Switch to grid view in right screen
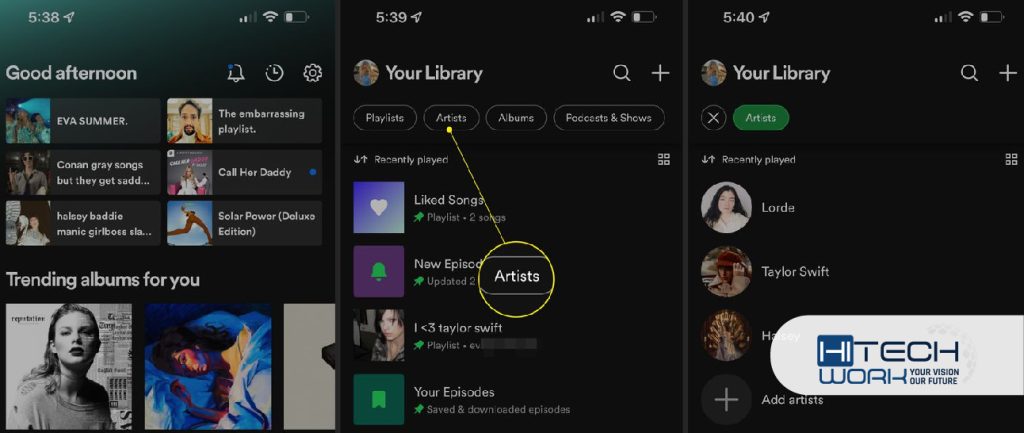The image size is (1024, 433). (1012, 159)
